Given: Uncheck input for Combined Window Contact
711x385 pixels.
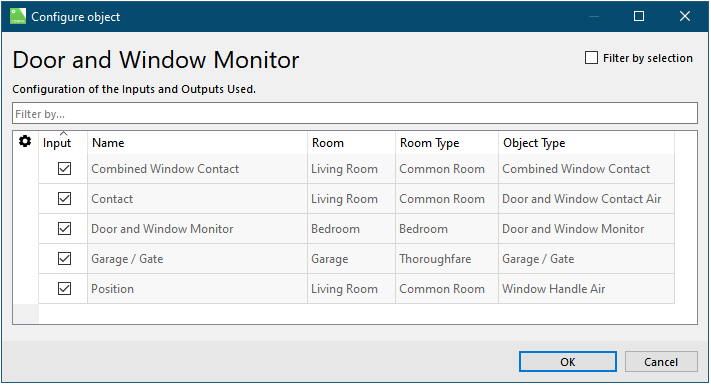Looking at the screenshot, I should tap(64, 169).
